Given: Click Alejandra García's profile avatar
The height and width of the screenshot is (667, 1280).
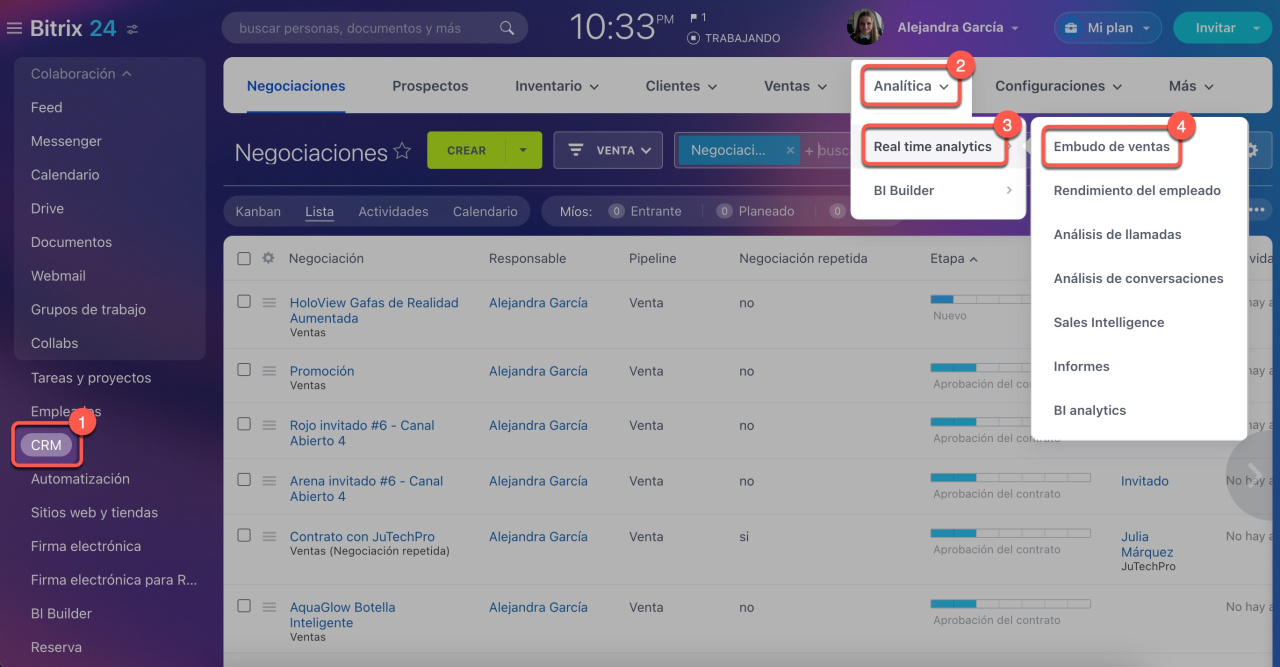Looking at the screenshot, I should coord(865,28).
